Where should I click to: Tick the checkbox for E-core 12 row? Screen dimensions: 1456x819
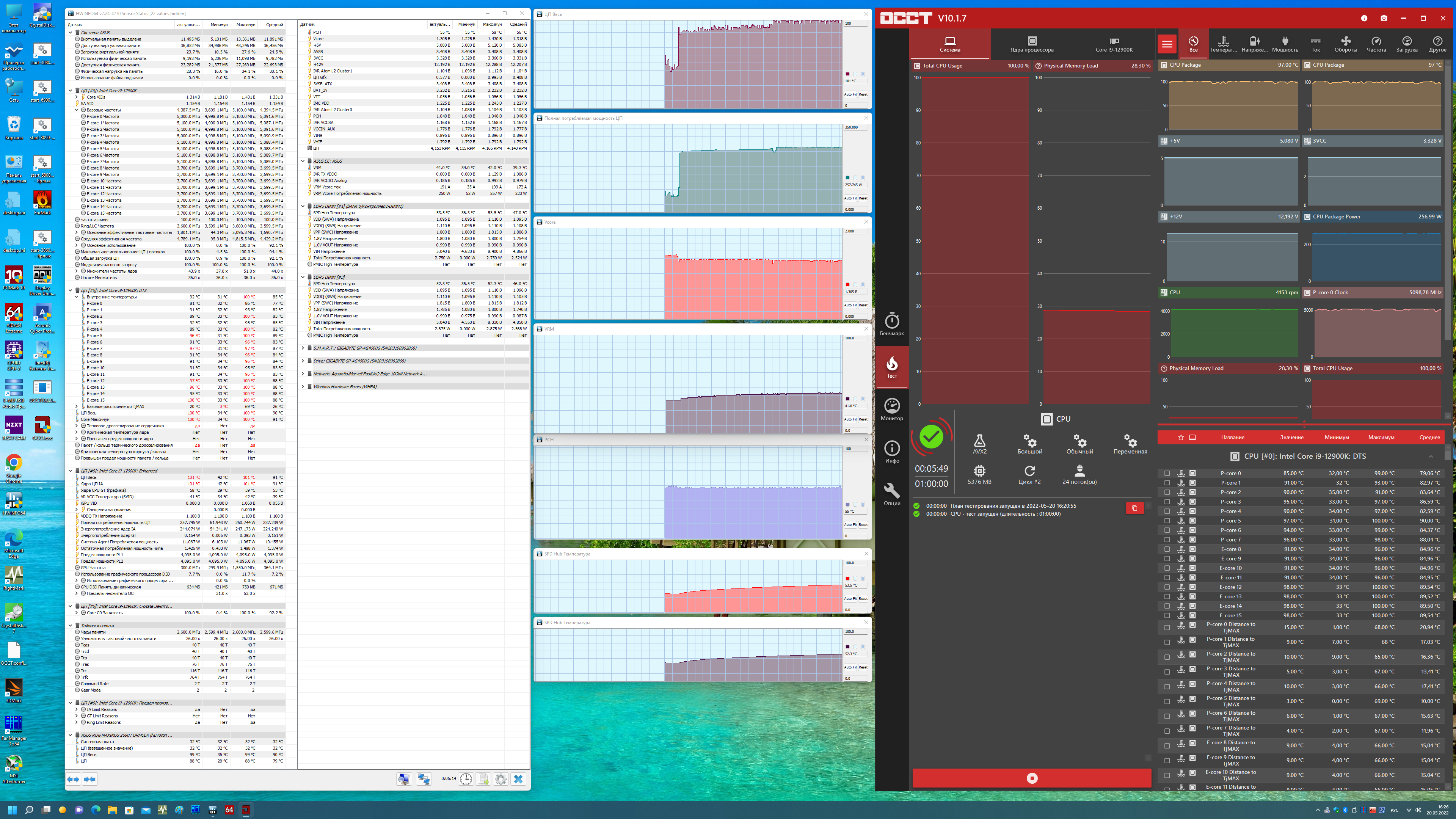(x=1167, y=587)
